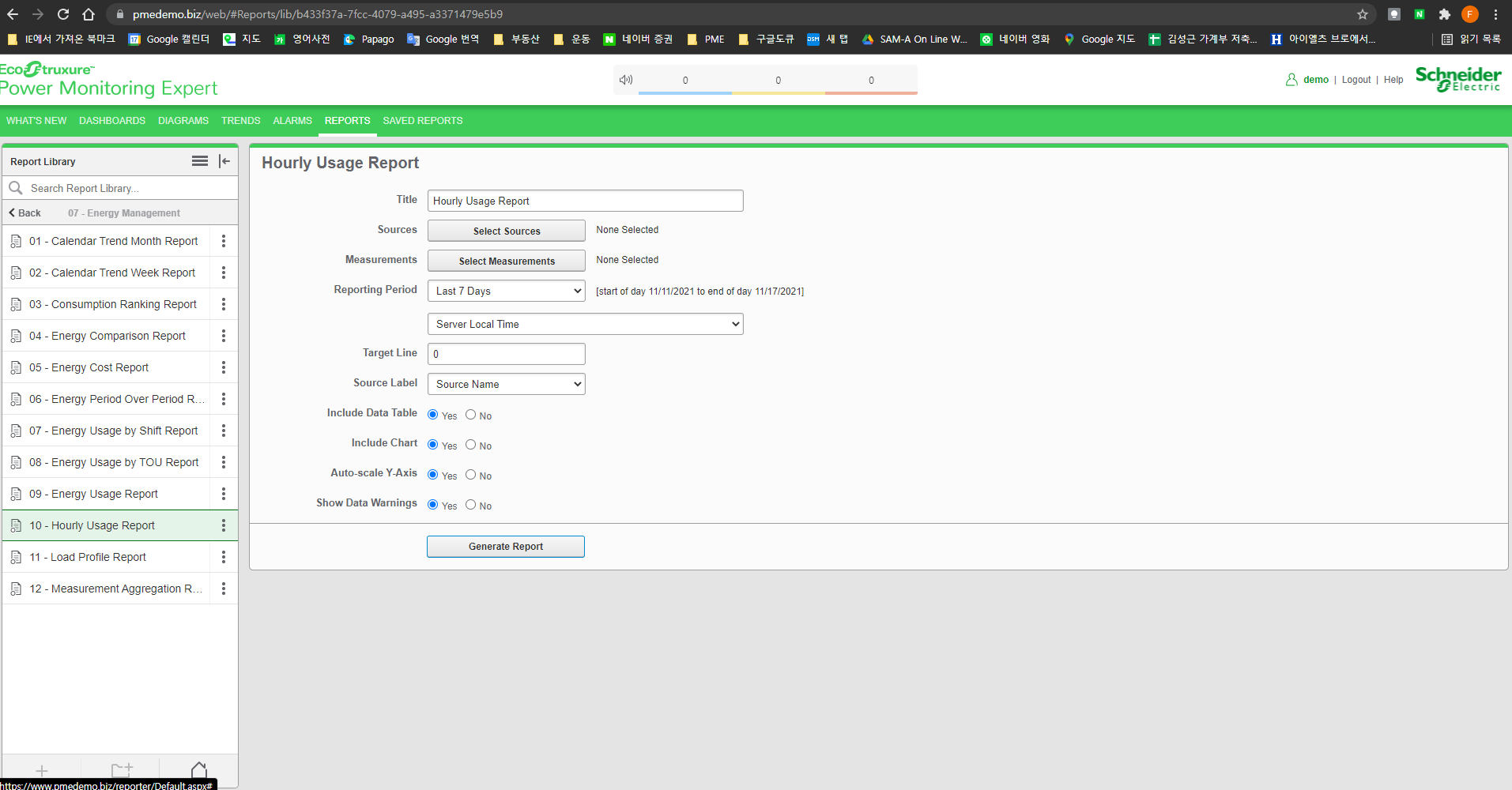Open the Source Label dropdown
This screenshot has height=790, width=1512.
point(507,384)
